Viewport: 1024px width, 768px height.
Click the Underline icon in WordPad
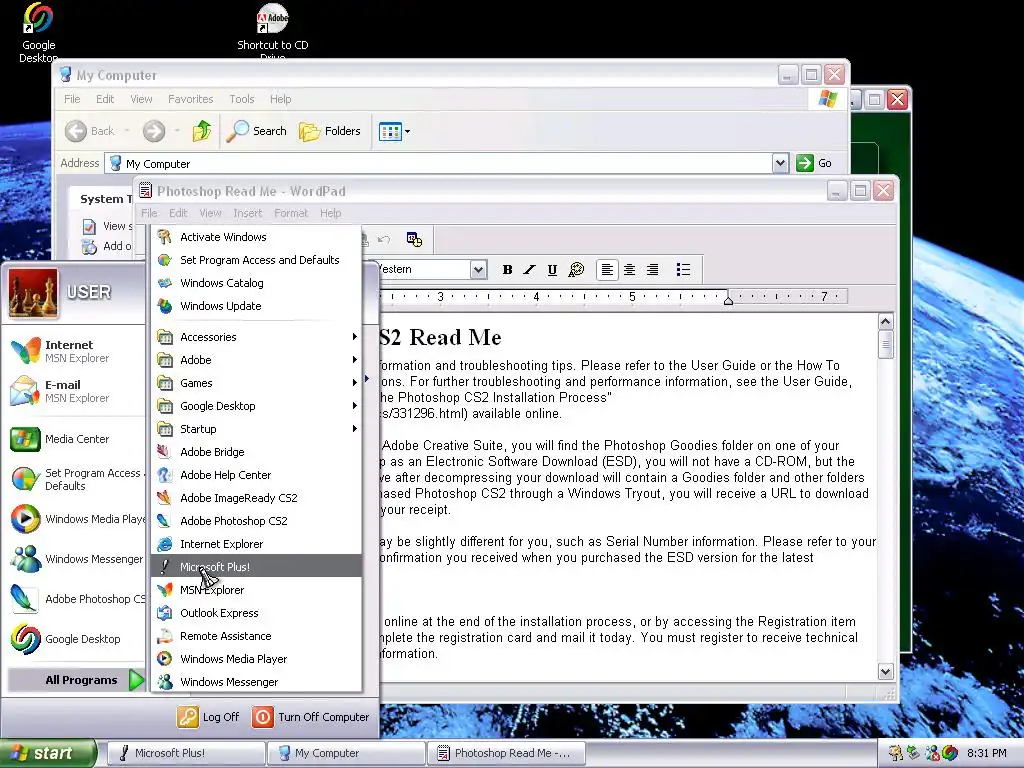click(552, 270)
